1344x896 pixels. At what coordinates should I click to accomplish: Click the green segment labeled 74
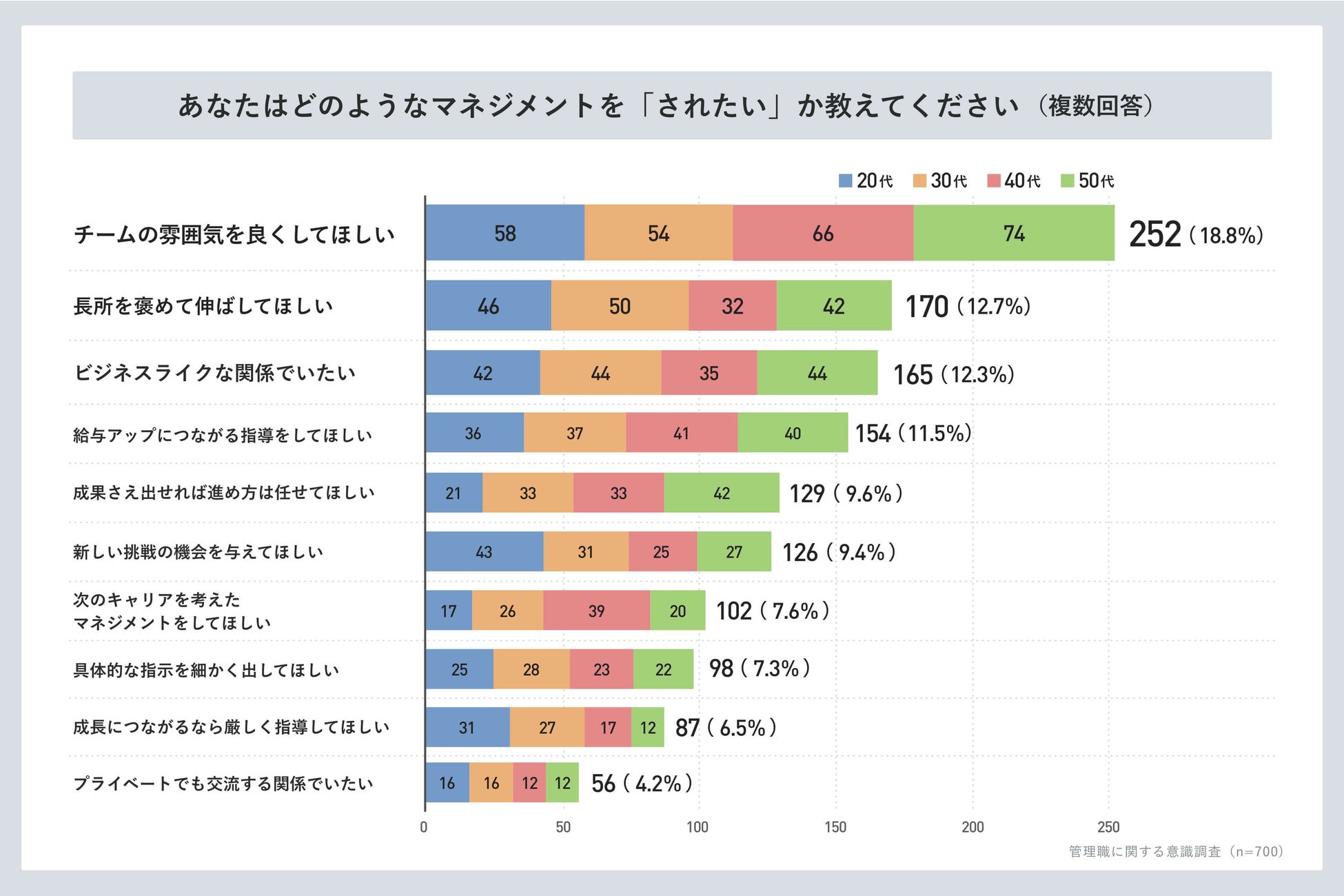pyautogui.click(x=1014, y=234)
